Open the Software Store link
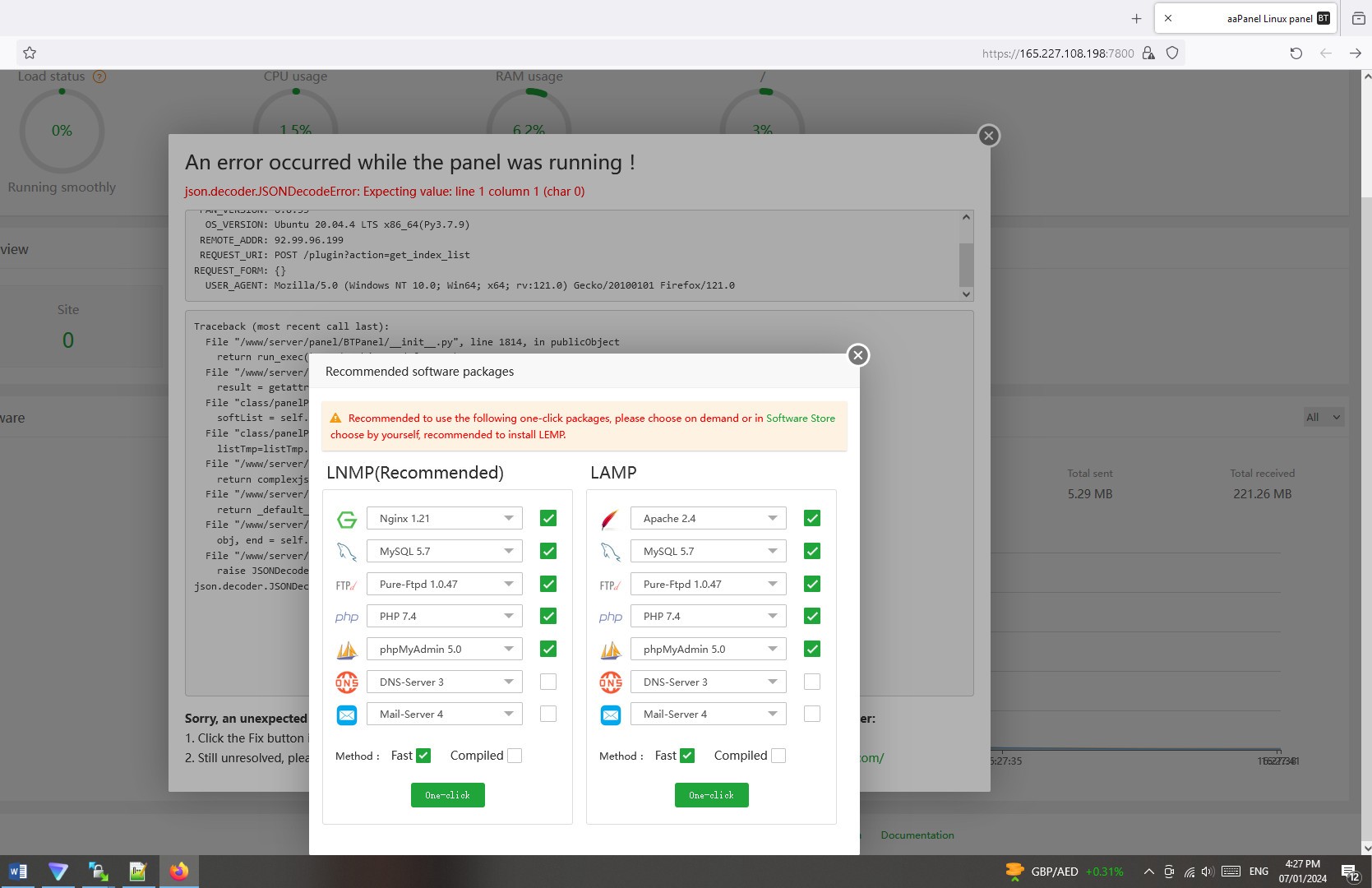Image resolution: width=1372 pixels, height=888 pixels. pyautogui.click(x=801, y=418)
